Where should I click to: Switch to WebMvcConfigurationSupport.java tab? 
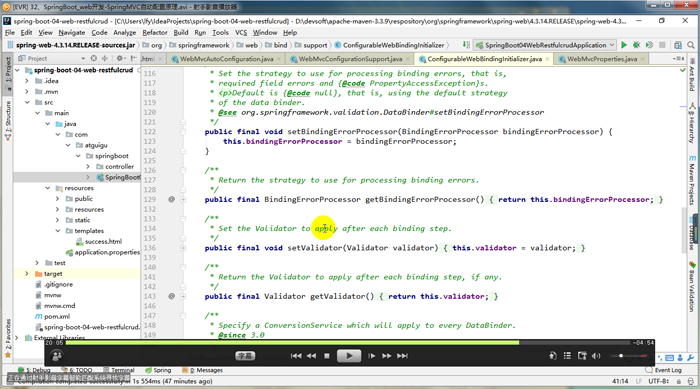click(350, 59)
